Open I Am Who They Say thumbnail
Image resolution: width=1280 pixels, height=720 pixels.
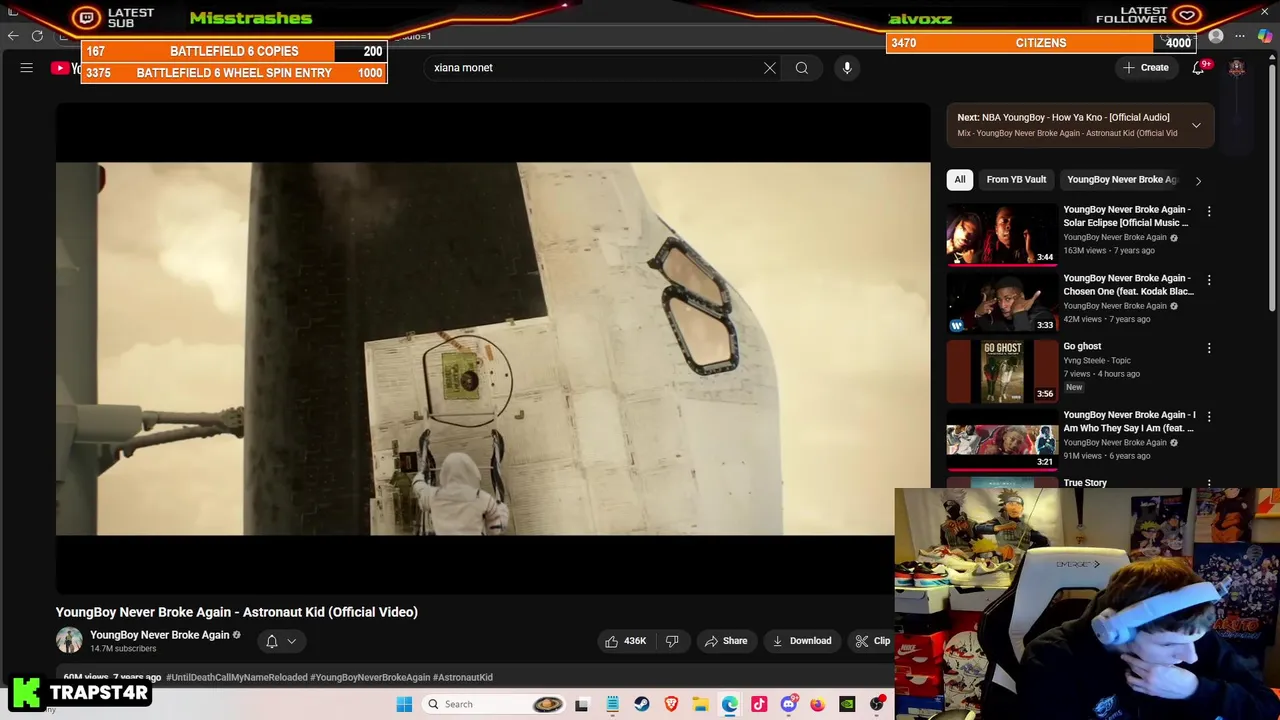point(1002,439)
